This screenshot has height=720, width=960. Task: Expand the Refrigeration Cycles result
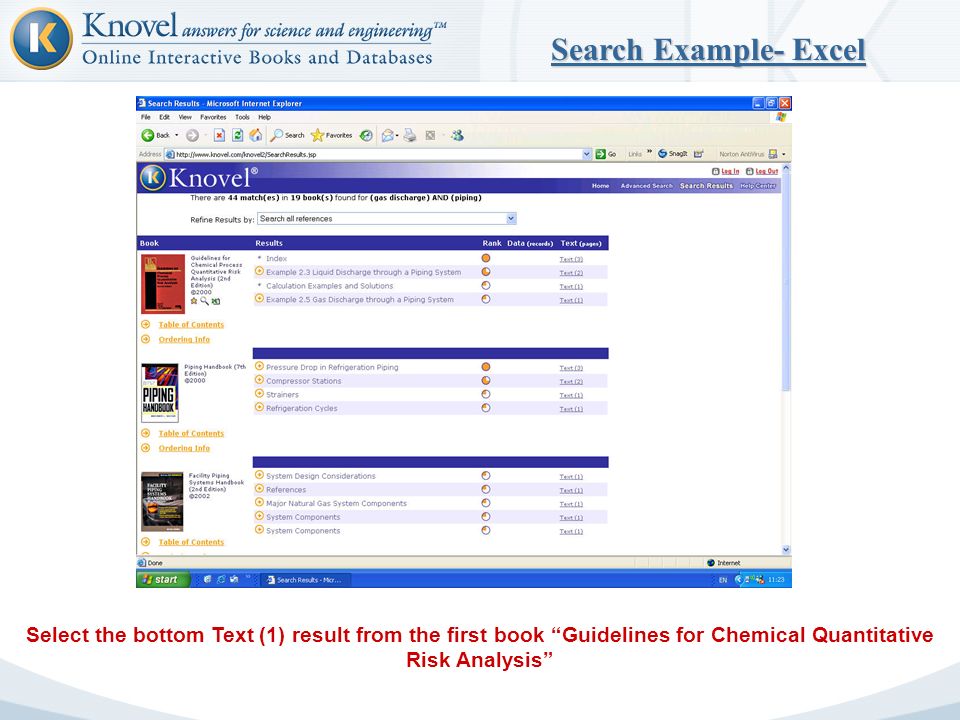259,407
